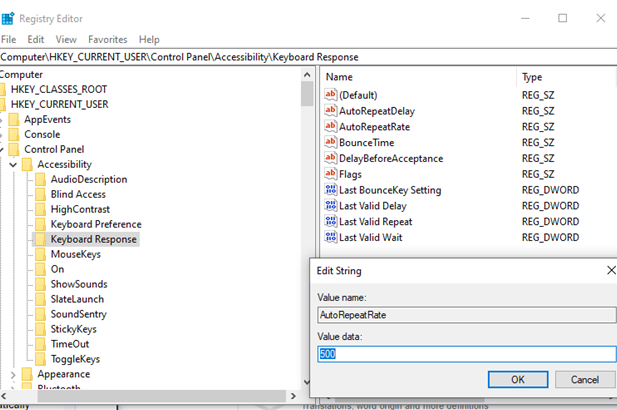Expand the Appearance tree node
The image size is (617, 410).
13,375
